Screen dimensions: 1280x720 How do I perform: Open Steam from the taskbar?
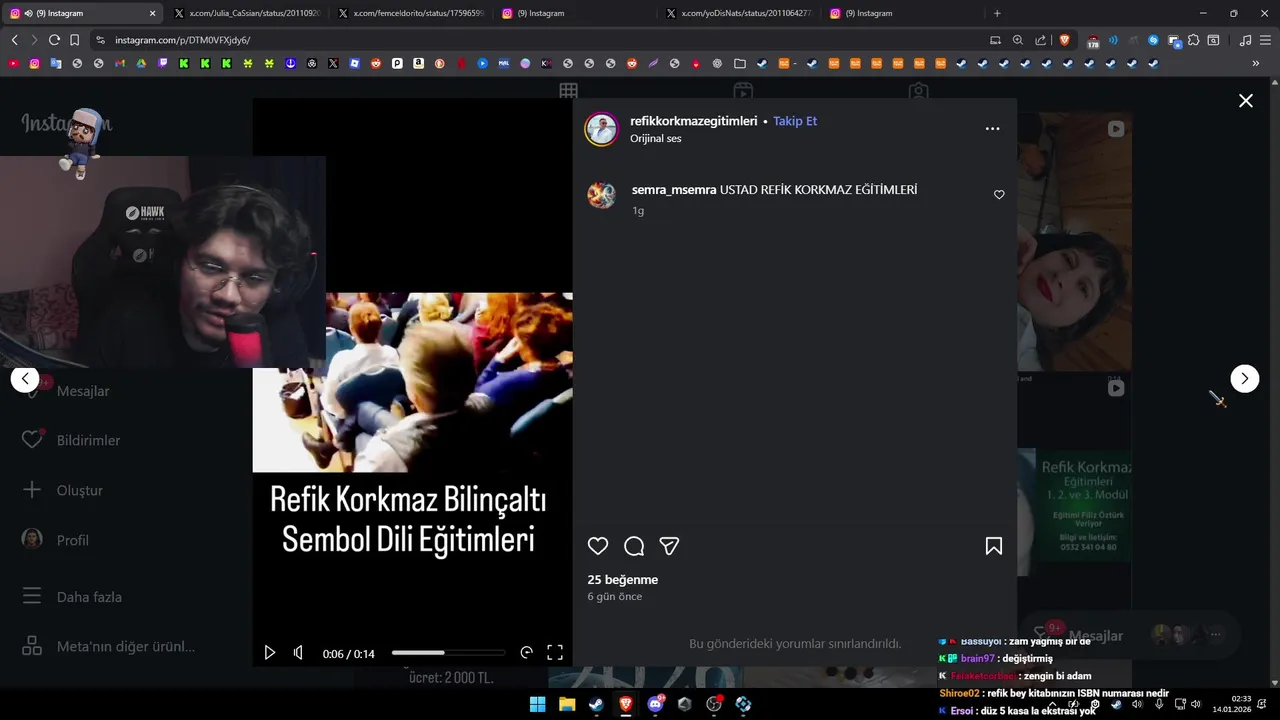click(x=596, y=704)
